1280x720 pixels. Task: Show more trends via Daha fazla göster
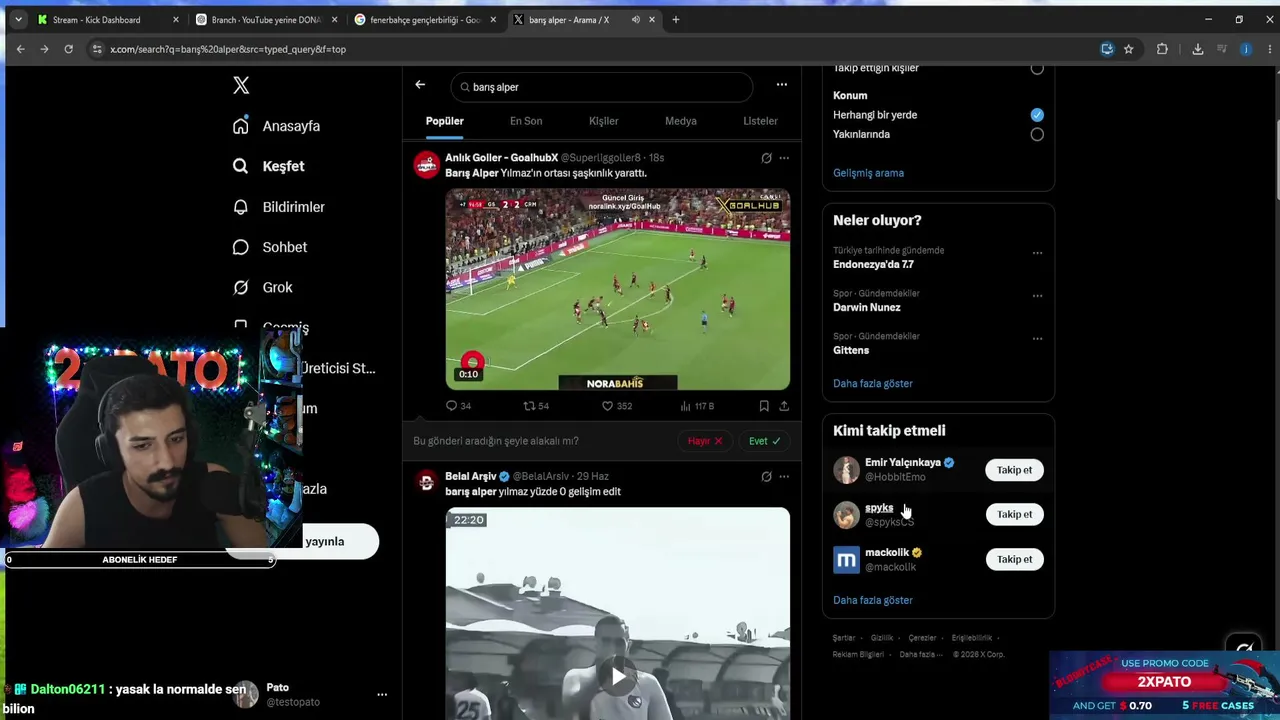coord(873,384)
